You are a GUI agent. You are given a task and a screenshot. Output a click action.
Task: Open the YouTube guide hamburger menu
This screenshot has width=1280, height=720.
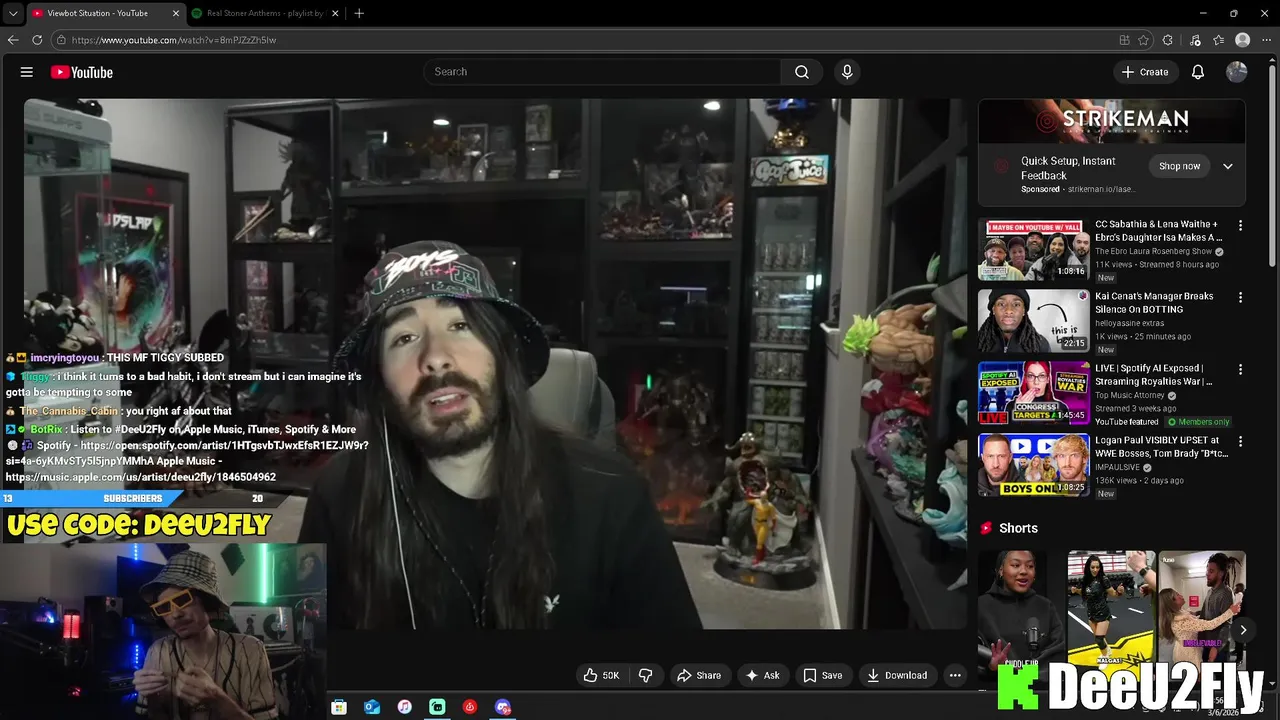coord(27,72)
